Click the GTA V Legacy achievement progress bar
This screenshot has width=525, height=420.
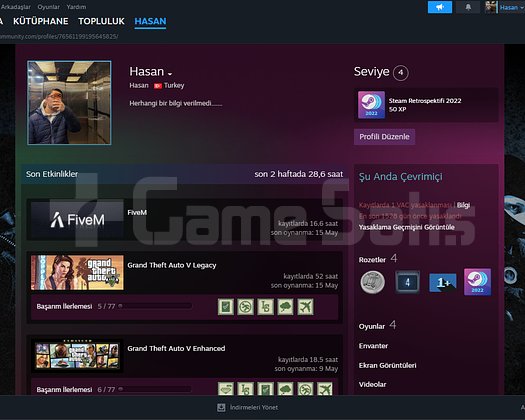155,306
